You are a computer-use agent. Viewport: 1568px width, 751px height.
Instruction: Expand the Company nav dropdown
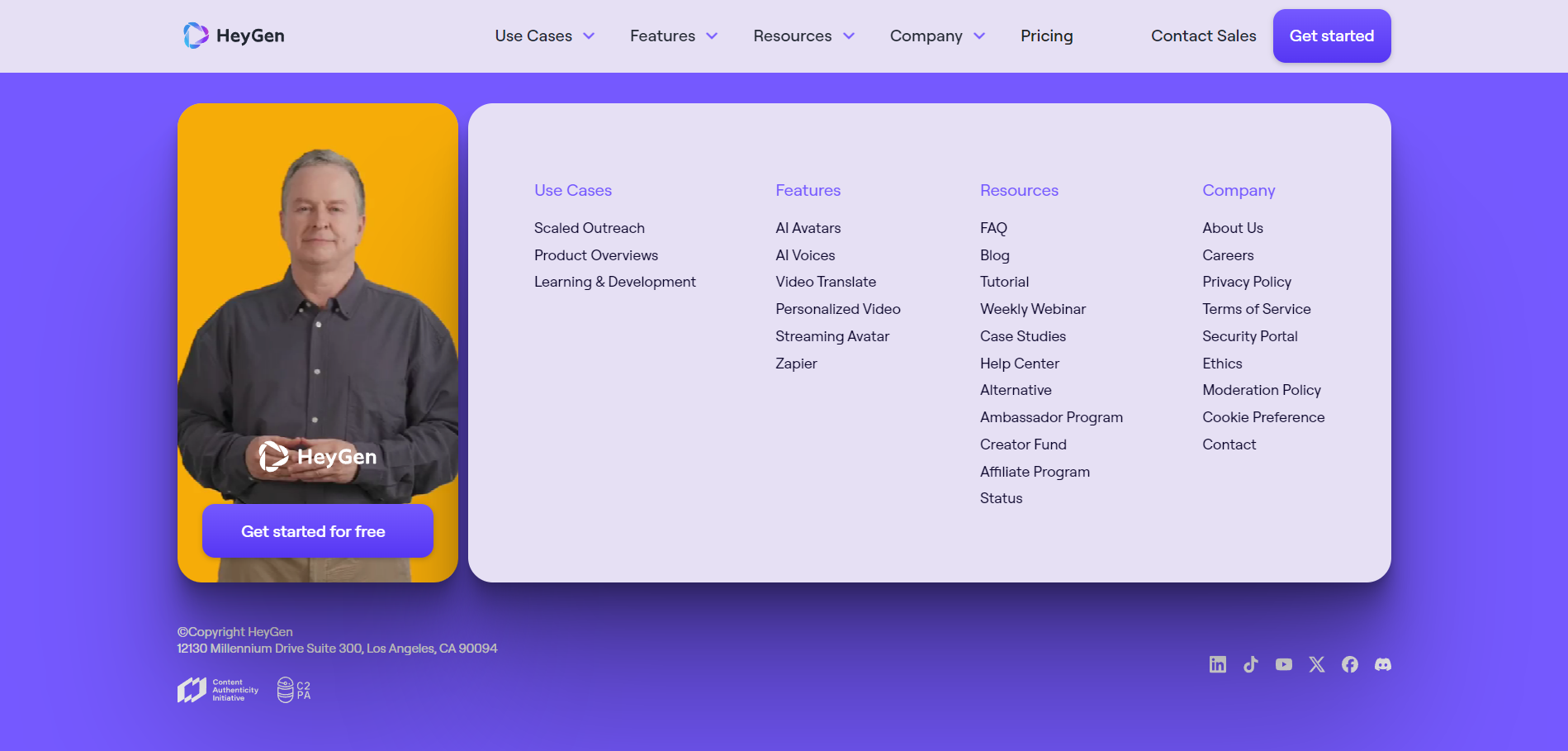click(938, 36)
